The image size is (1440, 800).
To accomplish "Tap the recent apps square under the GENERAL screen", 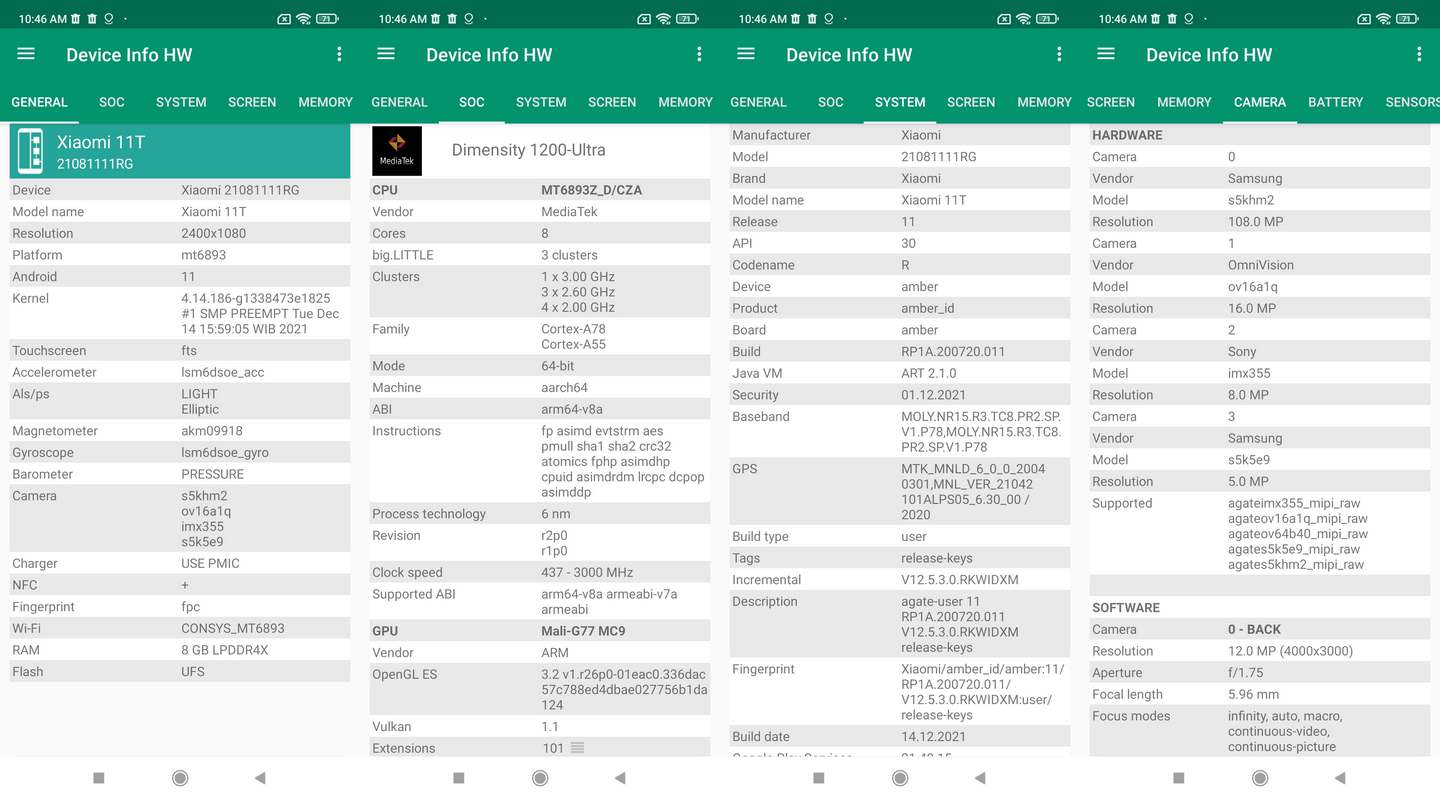I will click(99, 778).
